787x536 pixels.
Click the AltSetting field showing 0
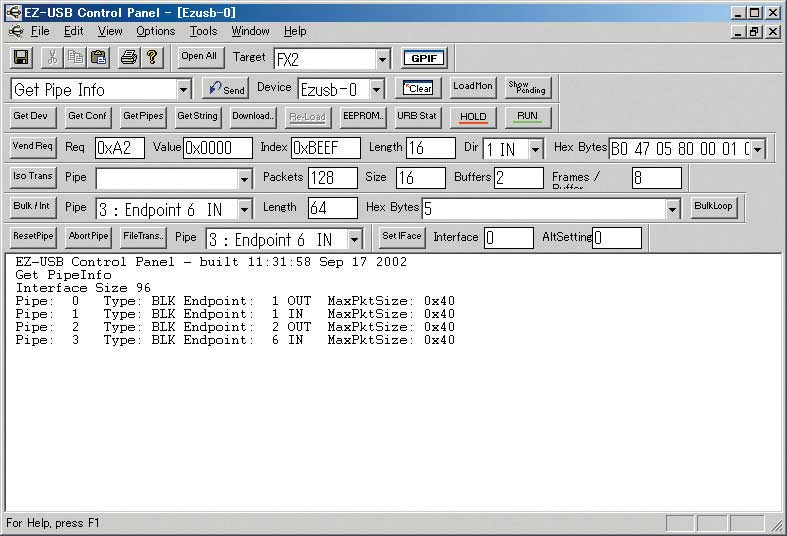point(617,238)
